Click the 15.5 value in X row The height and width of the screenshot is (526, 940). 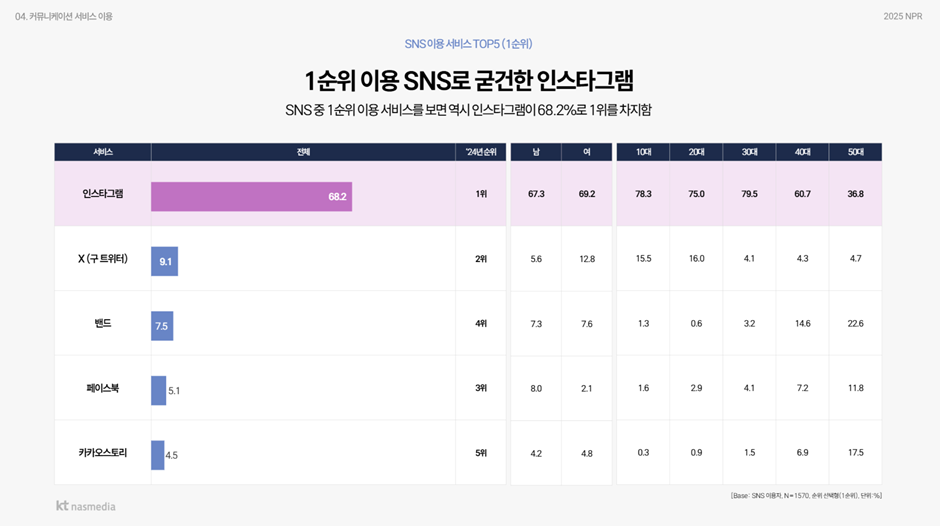click(643, 259)
